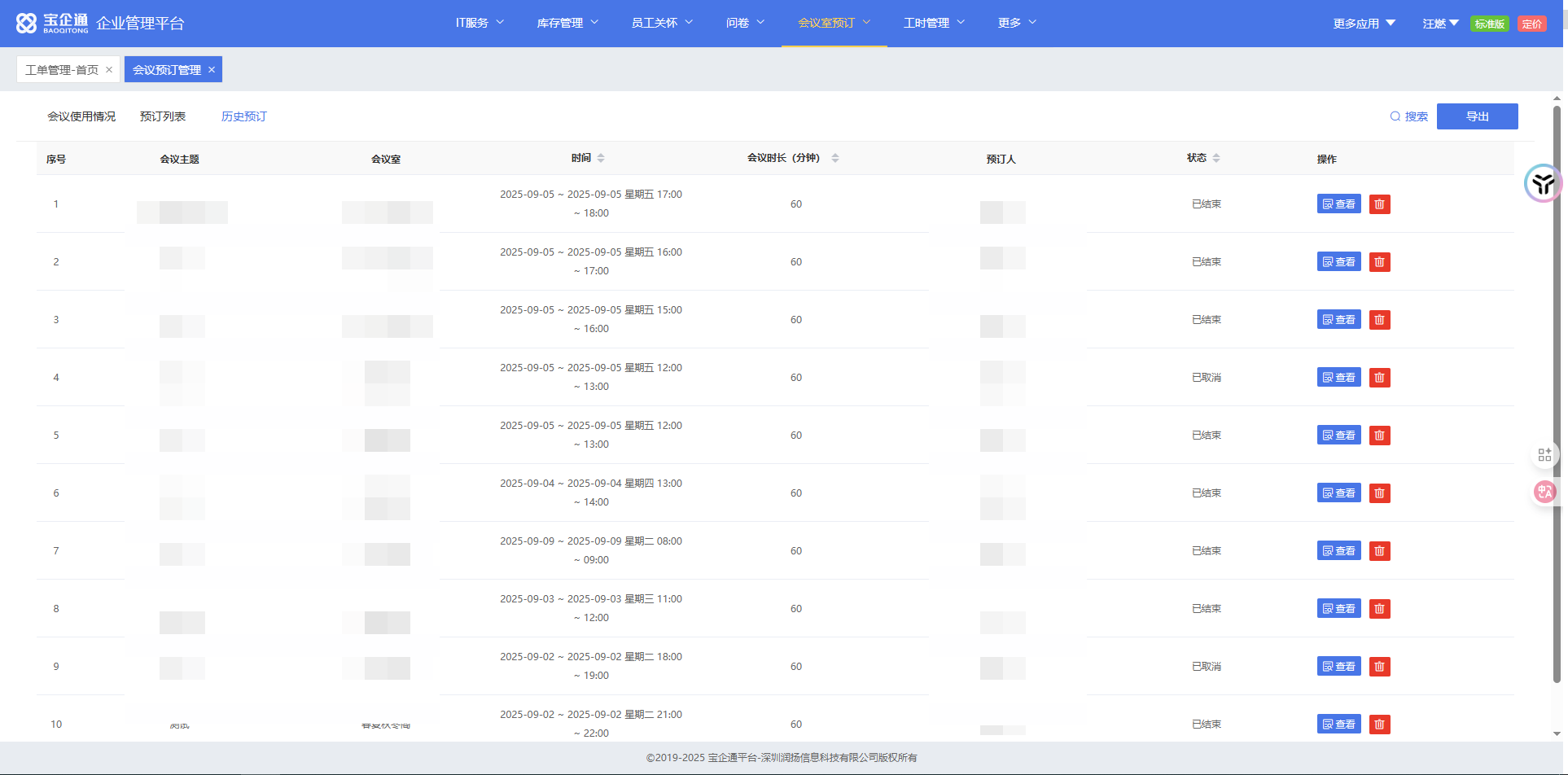
Task: Click the 导出 button
Action: 1477,116
